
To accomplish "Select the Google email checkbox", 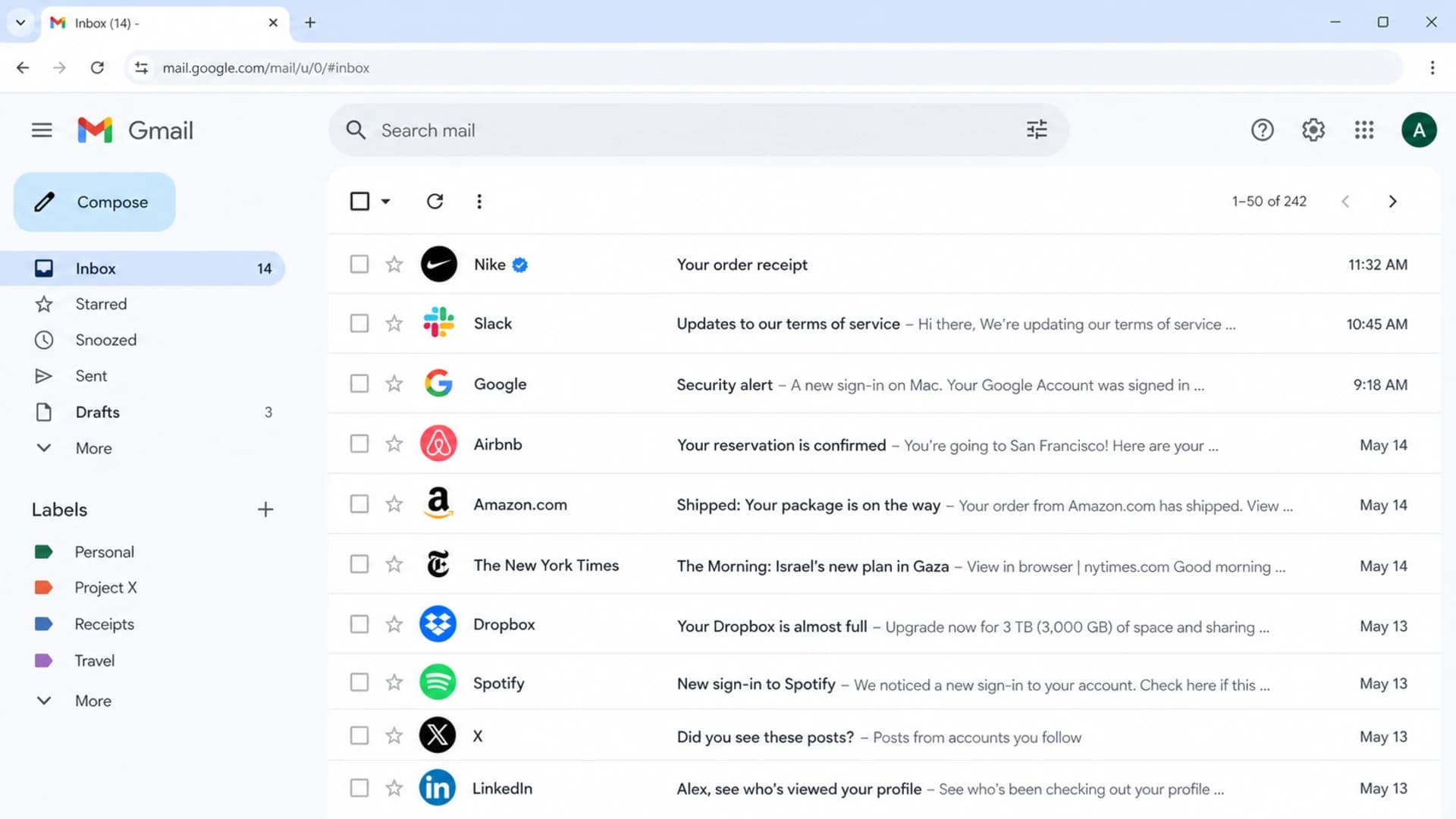I will pyautogui.click(x=359, y=384).
